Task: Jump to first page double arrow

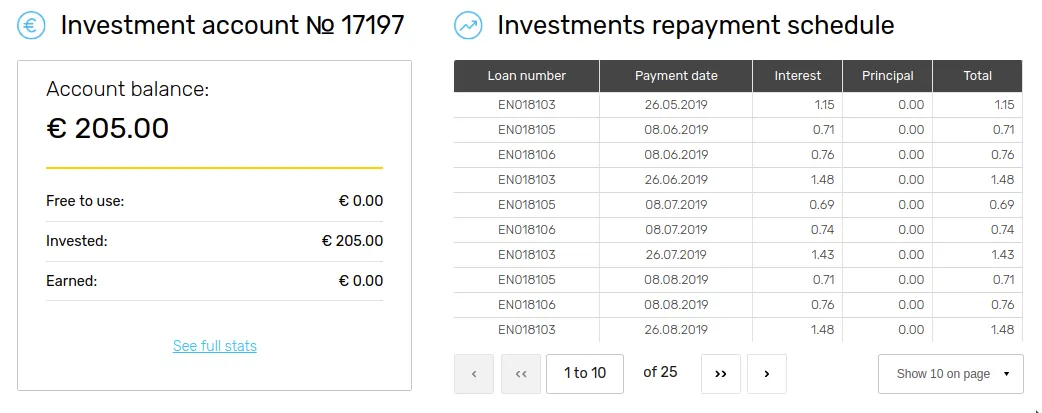Action: 521,374
